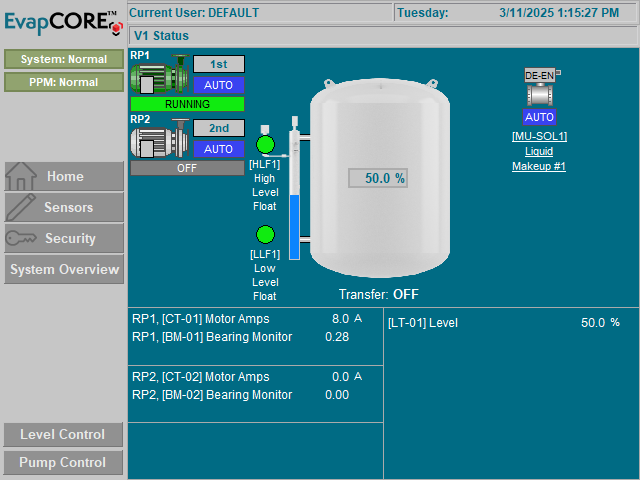This screenshot has height=480, width=640.
Task: Open Pump Control settings
Action: pyautogui.click(x=63, y=462)
